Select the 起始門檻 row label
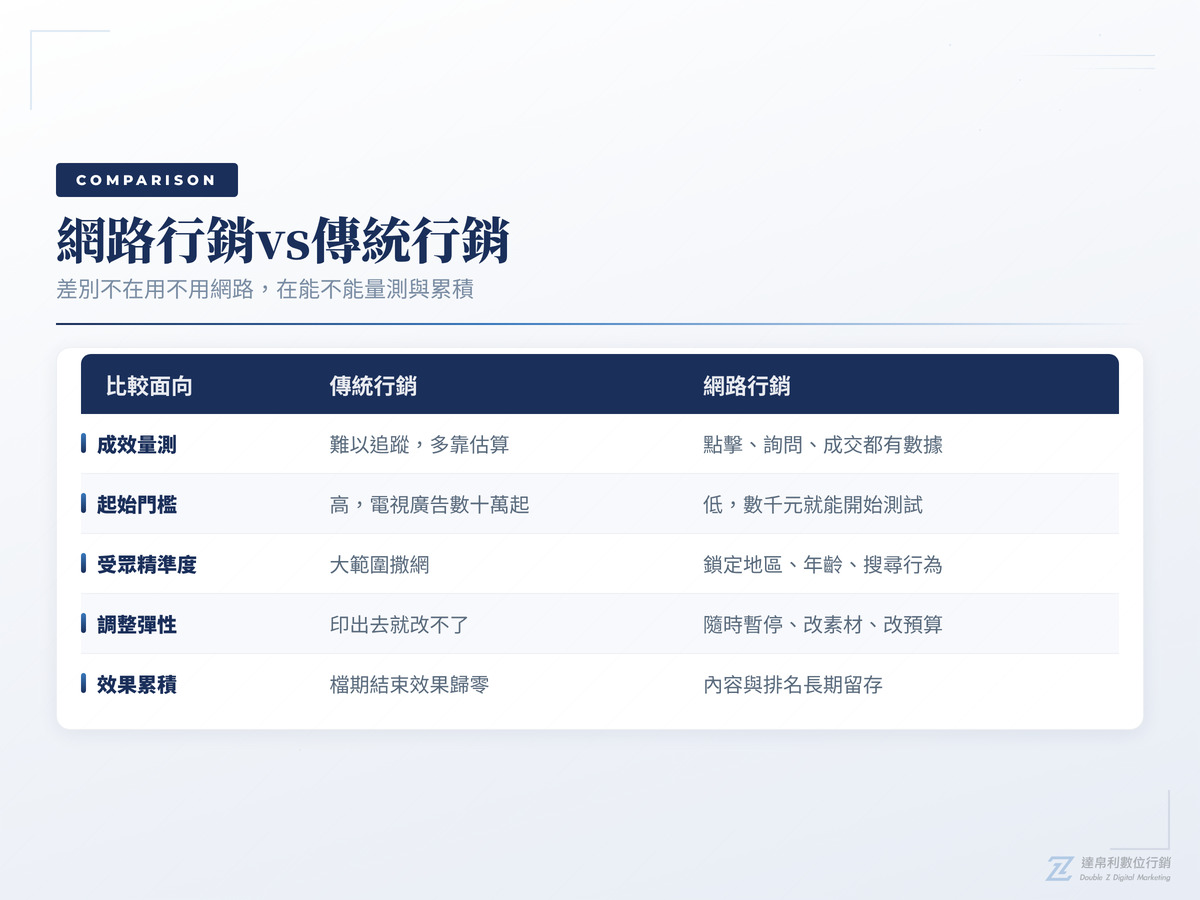Screen dimensions: 1200x900 coord(137,505)
